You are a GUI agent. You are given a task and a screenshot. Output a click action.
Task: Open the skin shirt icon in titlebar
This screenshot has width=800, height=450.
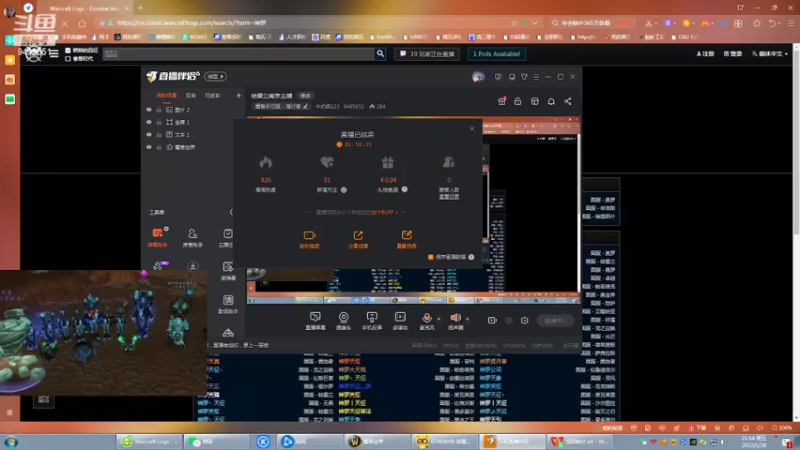click(x=524, y=77)
